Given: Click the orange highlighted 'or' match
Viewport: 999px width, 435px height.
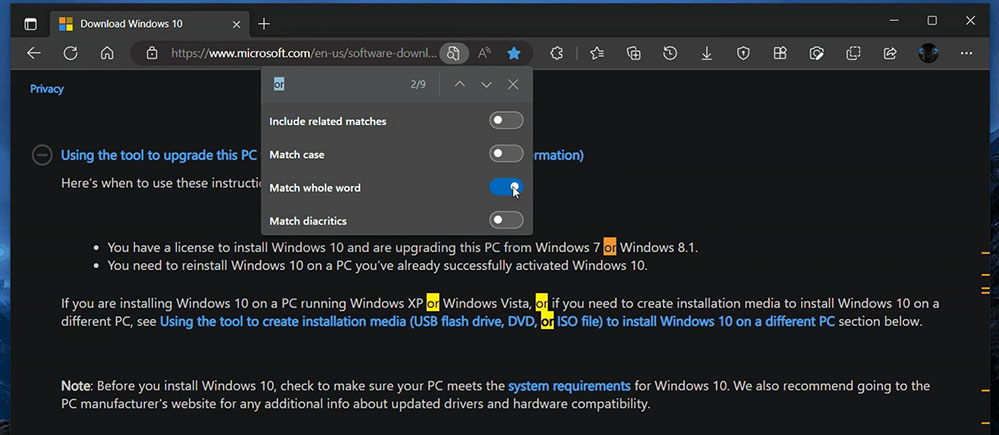Looking at the screenshot, I should pos(610,247).
